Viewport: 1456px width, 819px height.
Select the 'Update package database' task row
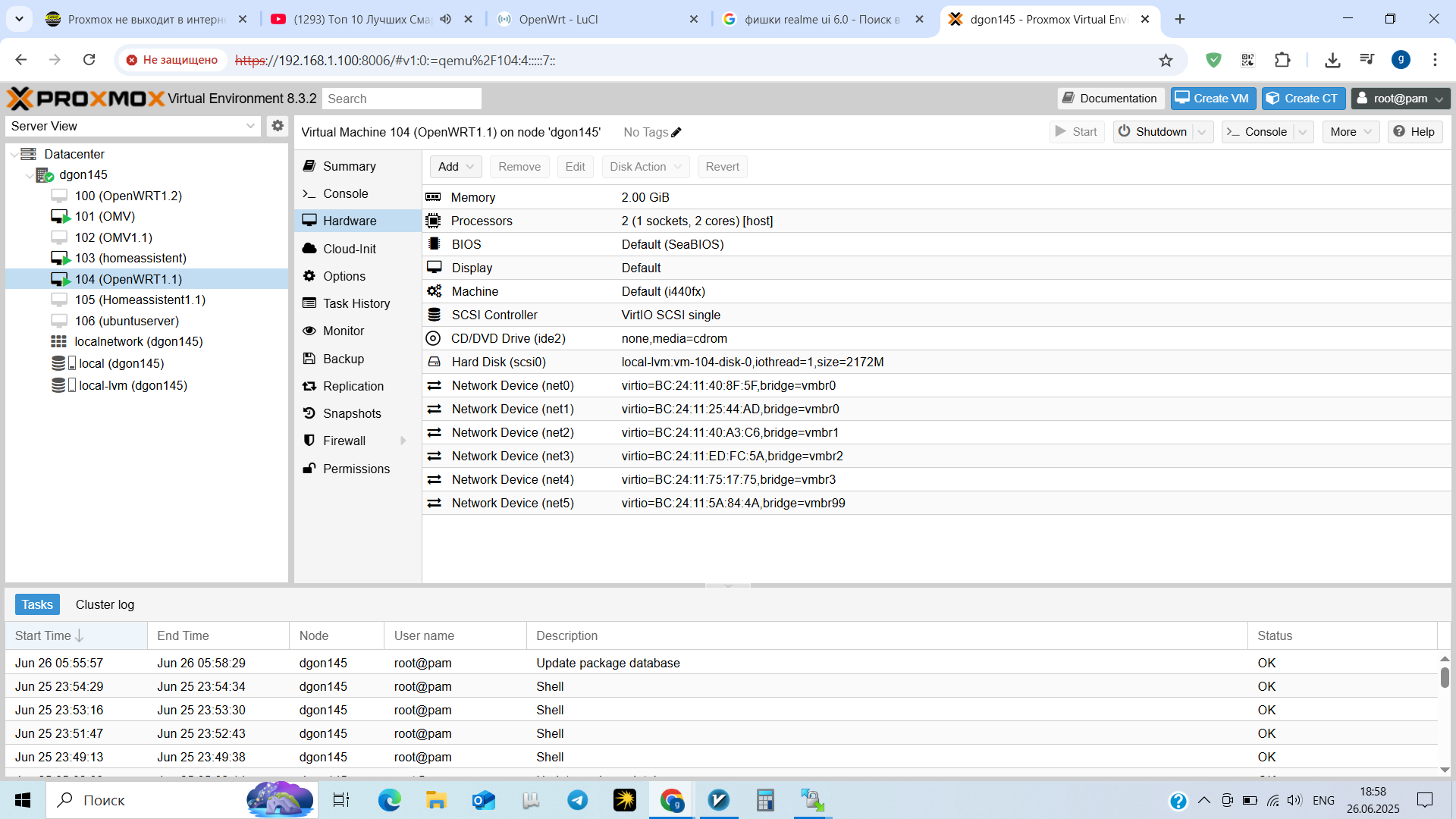click(721, 663)
